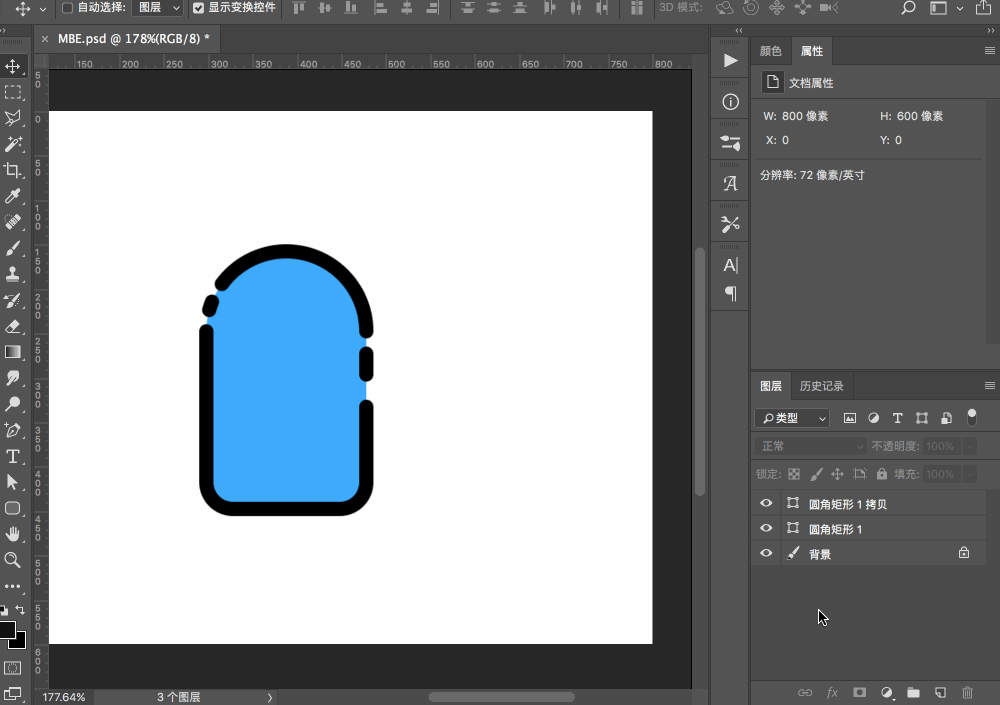Image resolution: width=1000 pixels, height=705 pixels.
Task: Click the search magnifier in options bar
Action: [908, 8]
